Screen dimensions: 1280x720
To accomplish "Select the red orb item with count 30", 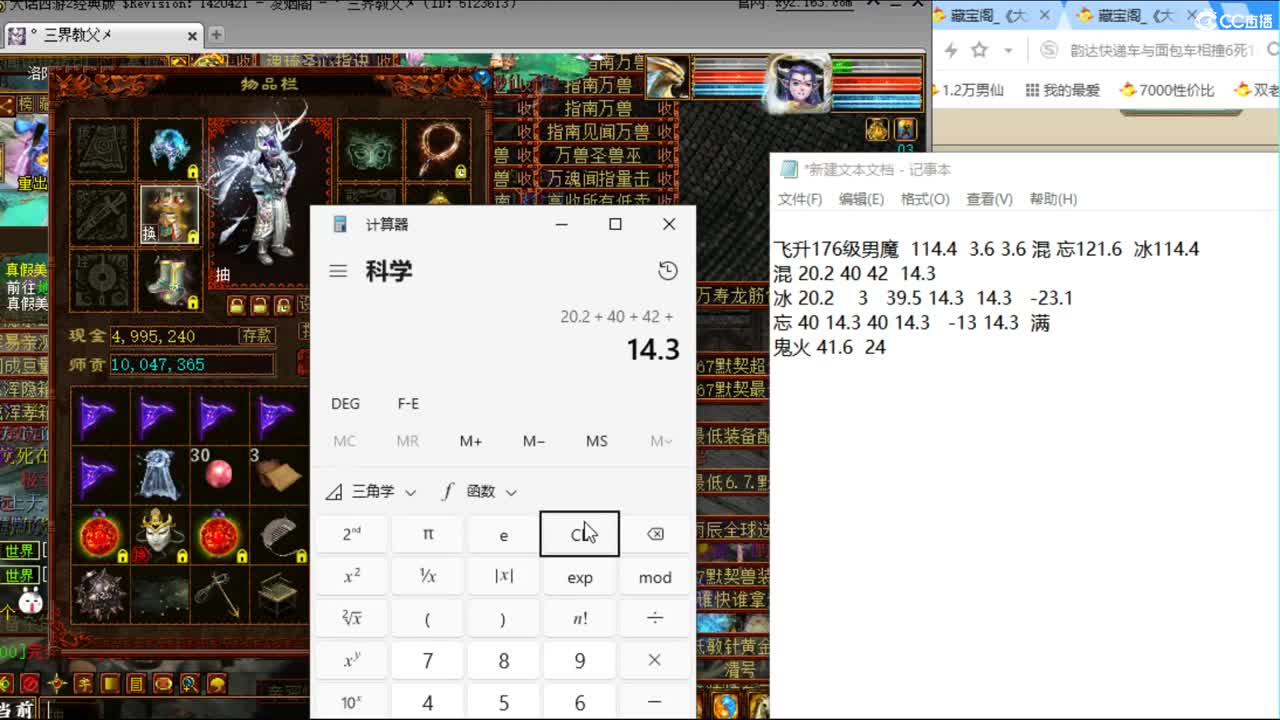I will [x=218, y=474].
